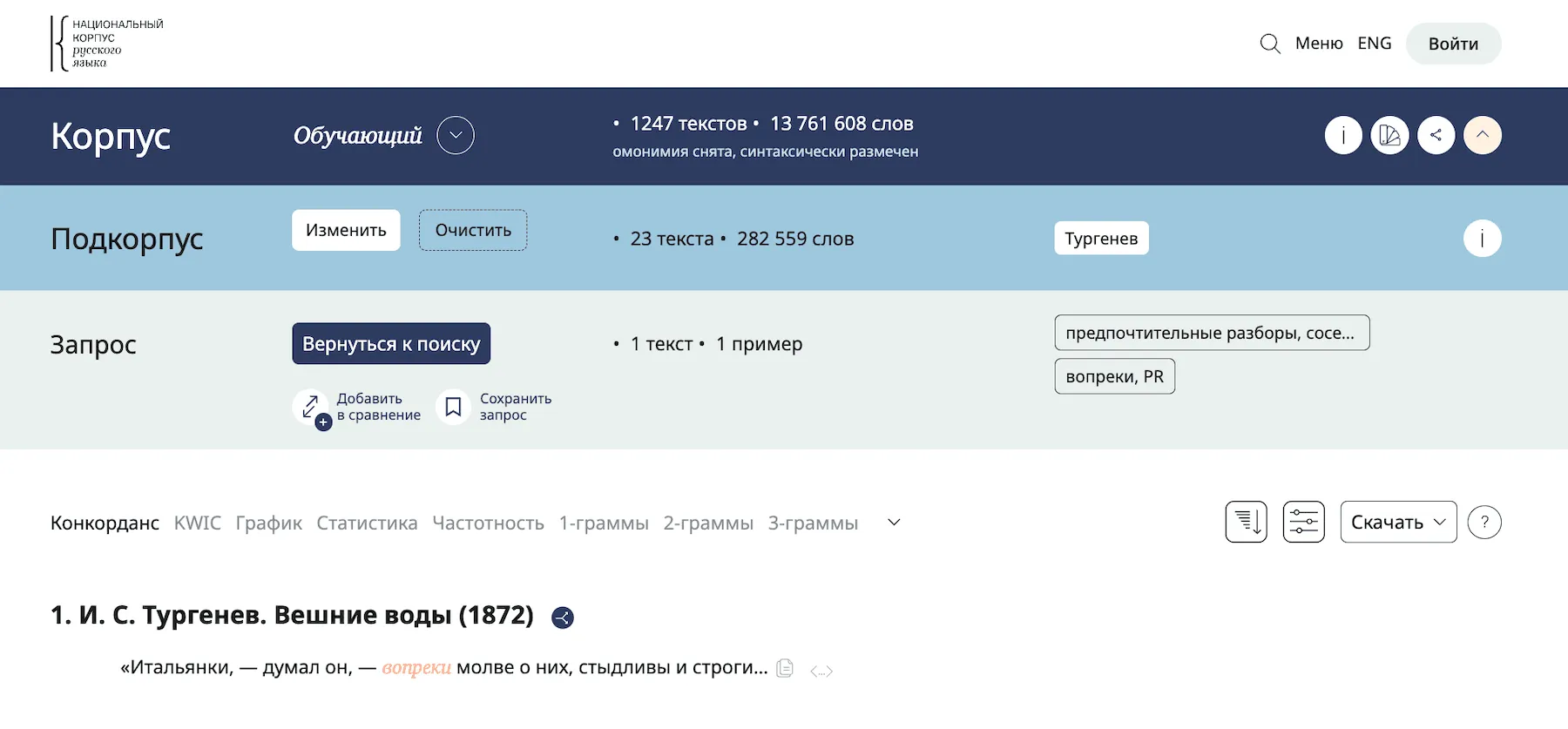Click the search magnifier icon
Image resolution: width=1568 pixels, height=729 pixels.
point(1270,44)
